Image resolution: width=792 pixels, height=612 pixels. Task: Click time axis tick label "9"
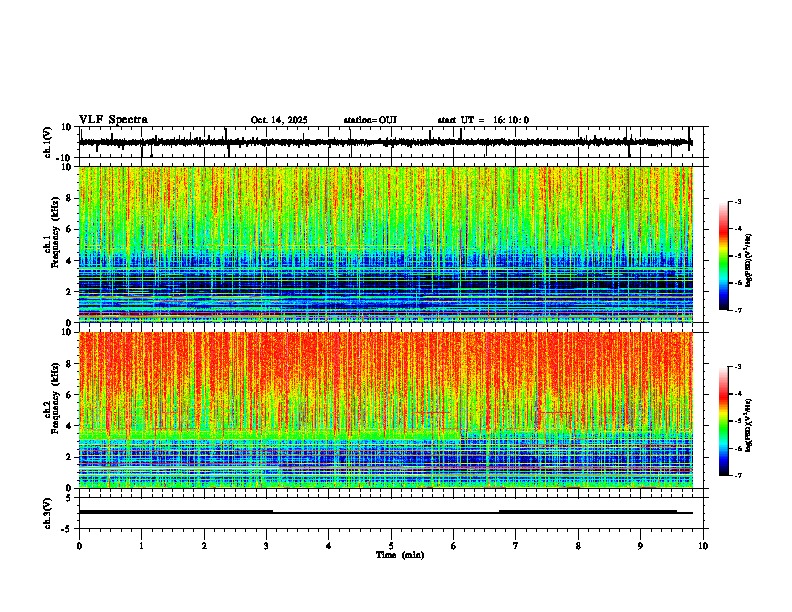(x=640, y=546)
